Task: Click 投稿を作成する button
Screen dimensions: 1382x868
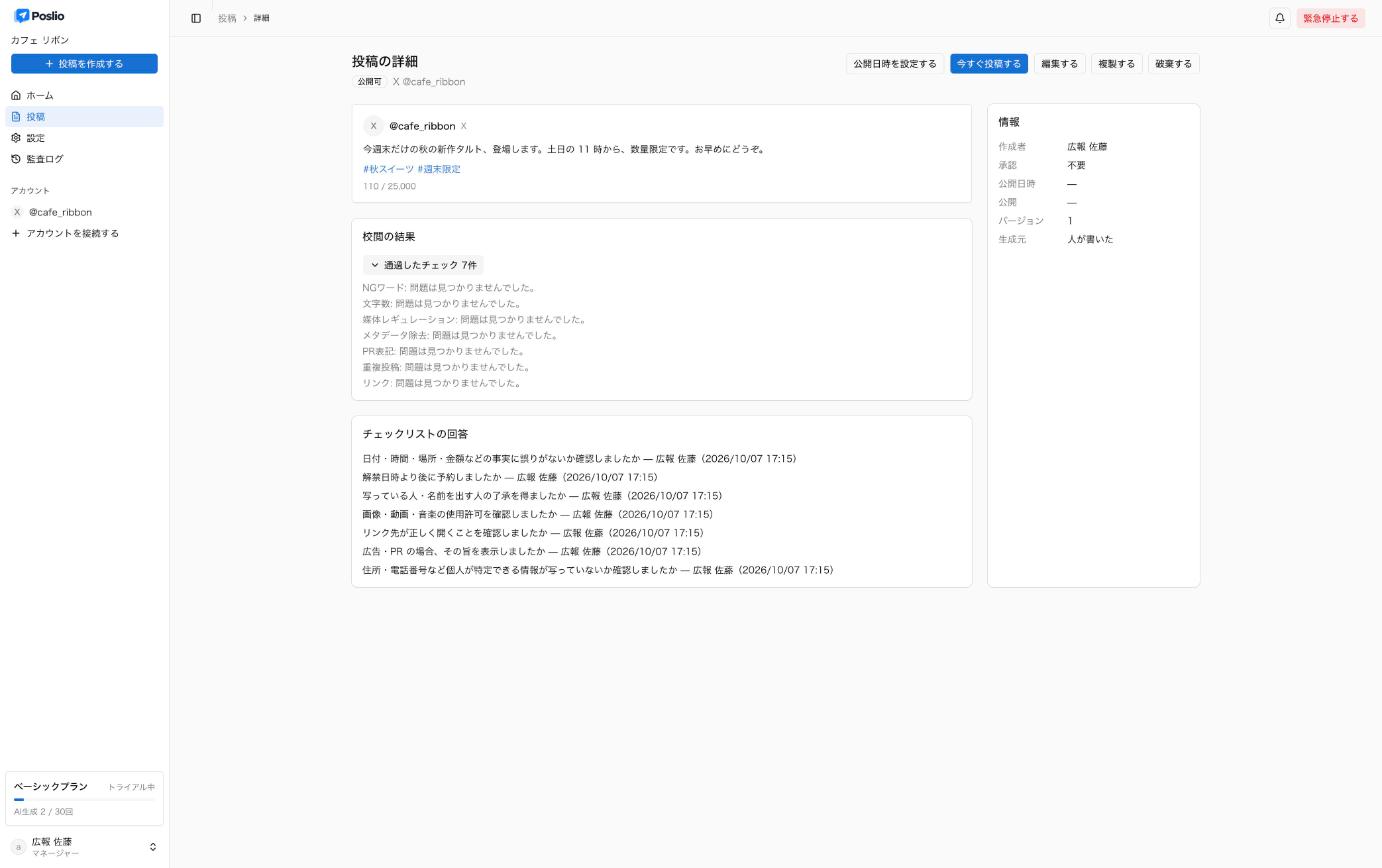Action: [84, 64]
